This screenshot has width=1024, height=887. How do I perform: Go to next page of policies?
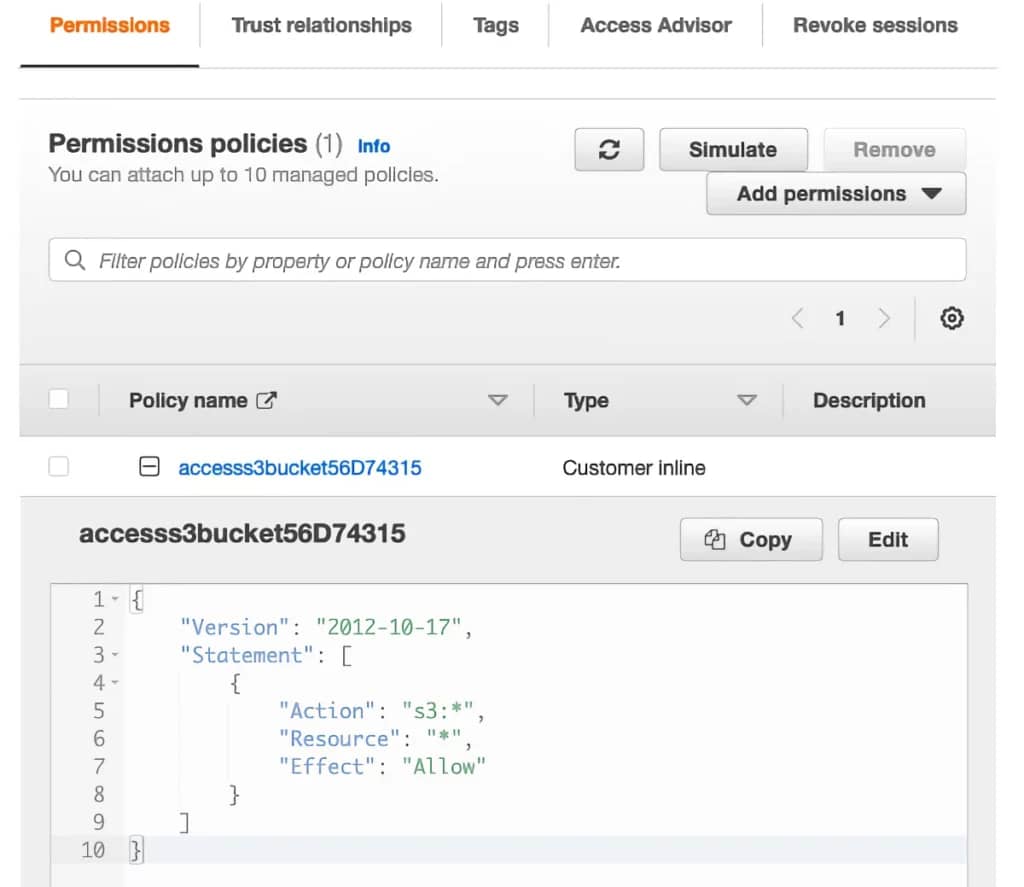(x=884, y=318)
